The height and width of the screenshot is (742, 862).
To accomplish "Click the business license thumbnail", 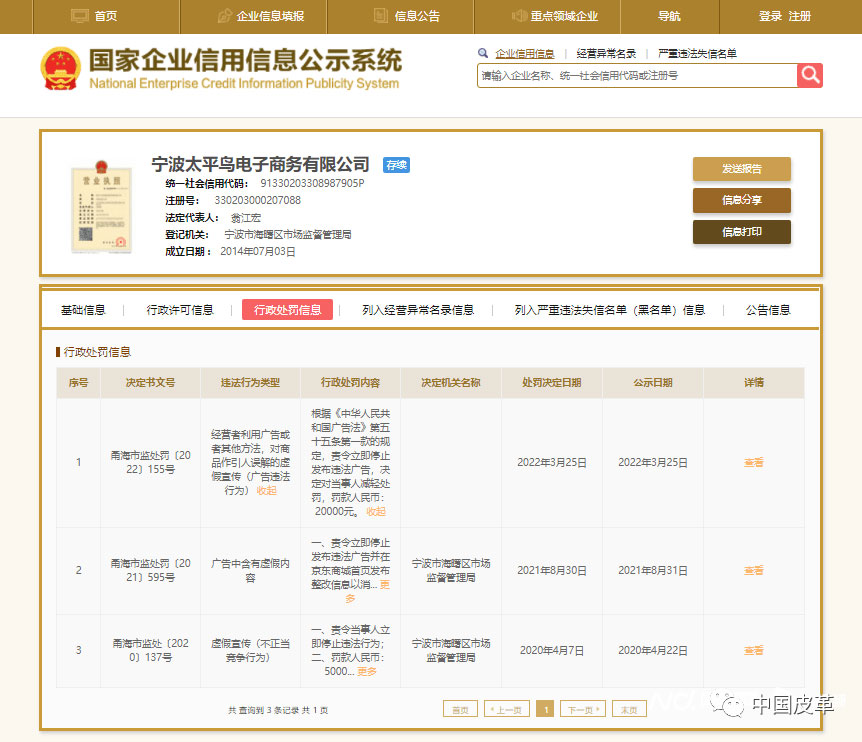I will 102,207.
